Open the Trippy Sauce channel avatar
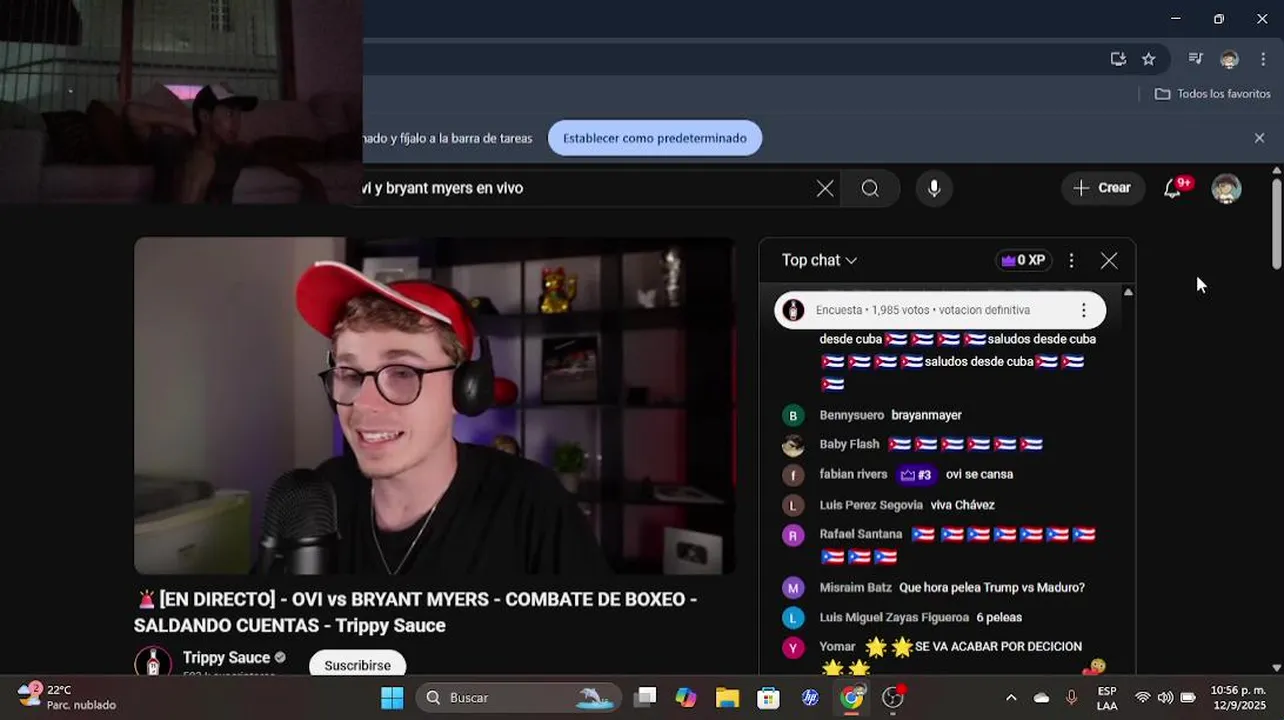 [153, 662]
